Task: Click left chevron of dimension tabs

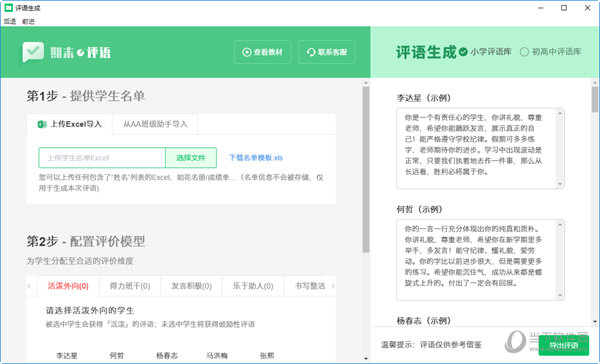Action: pyautogui.click(x=30, y=286)
